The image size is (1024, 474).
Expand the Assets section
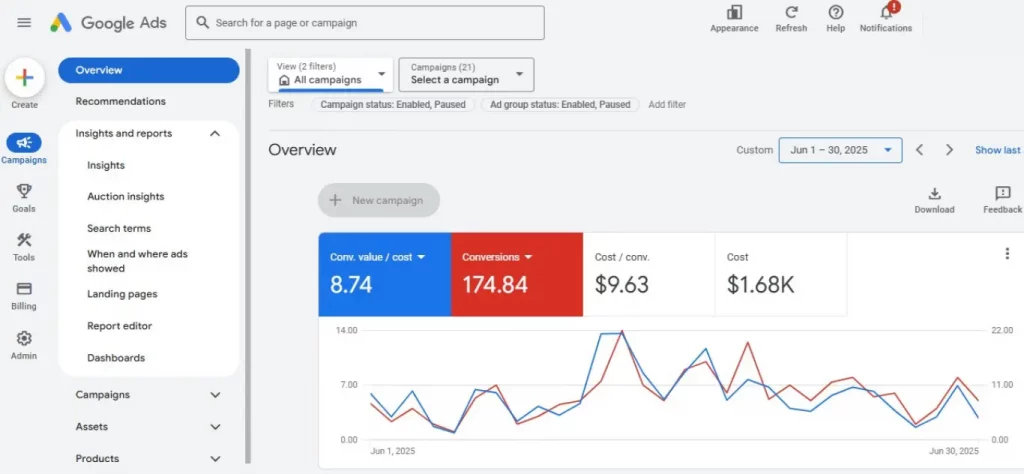coord(215,427)
